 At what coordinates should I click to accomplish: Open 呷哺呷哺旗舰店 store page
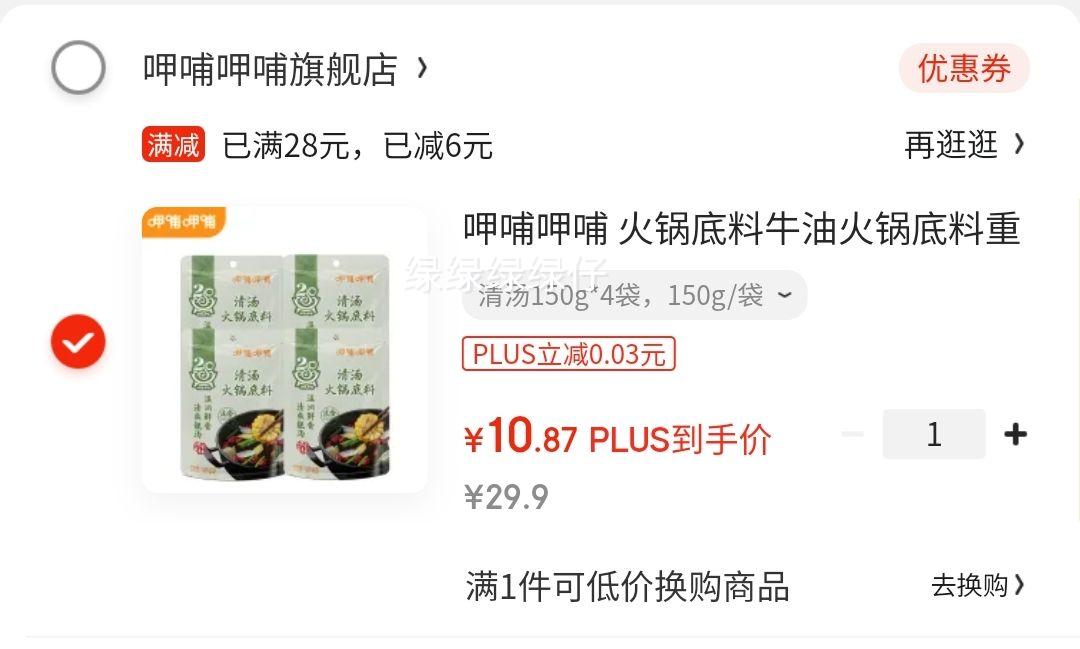point(270,68)
